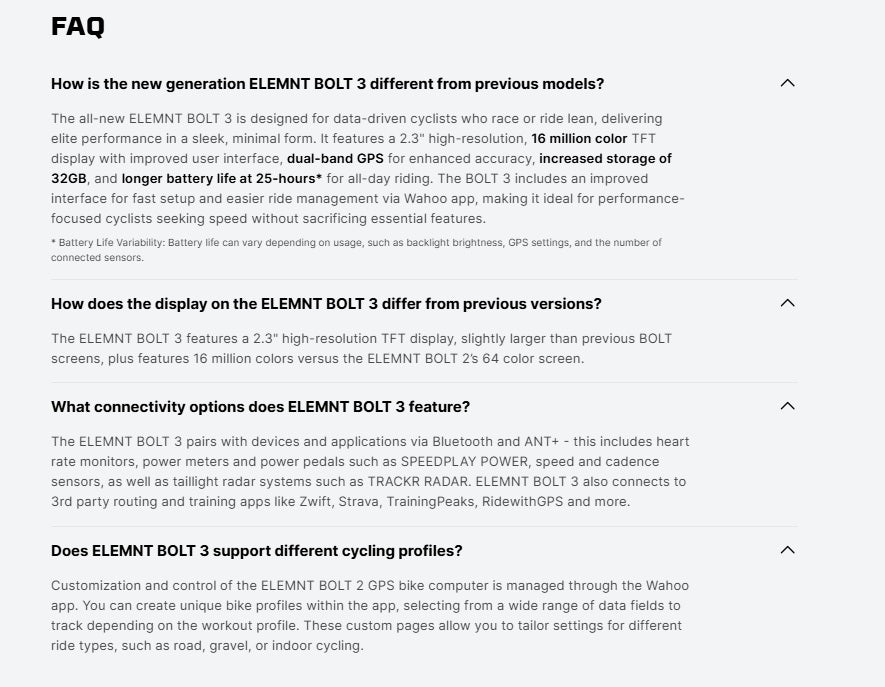Viewport: 885px width, 687px height.
Task: Click the bold "increased storage of" text
Action: [x=605, y=158]
